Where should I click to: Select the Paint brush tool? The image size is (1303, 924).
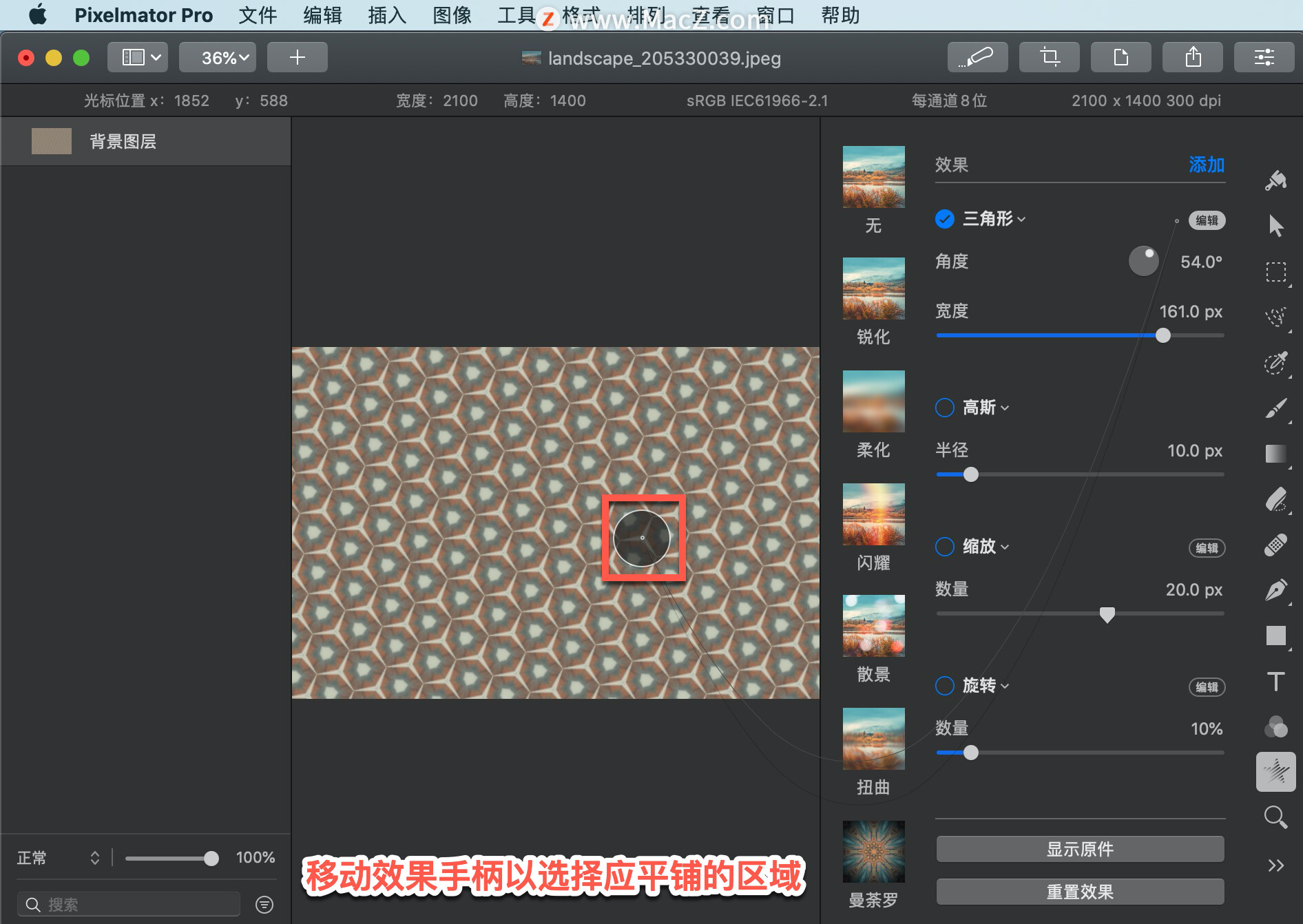click(x=1275, y=408)
